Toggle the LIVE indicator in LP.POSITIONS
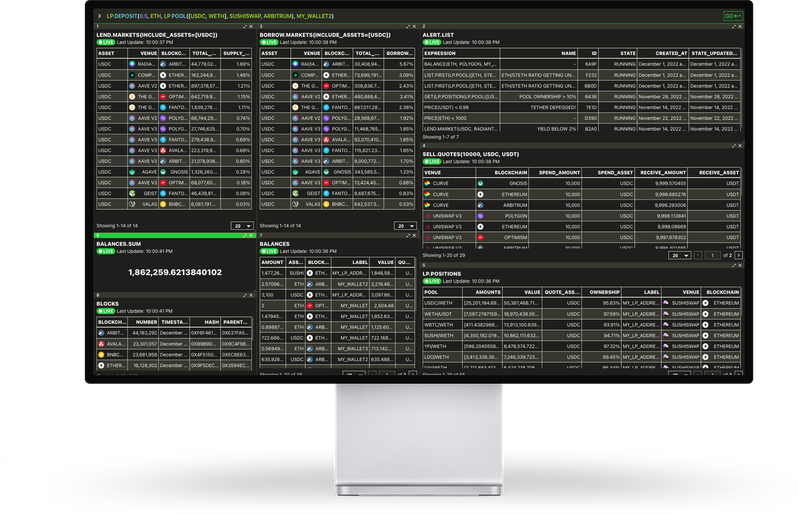This screenshot has height=514, width=799. tap(432, 281)
